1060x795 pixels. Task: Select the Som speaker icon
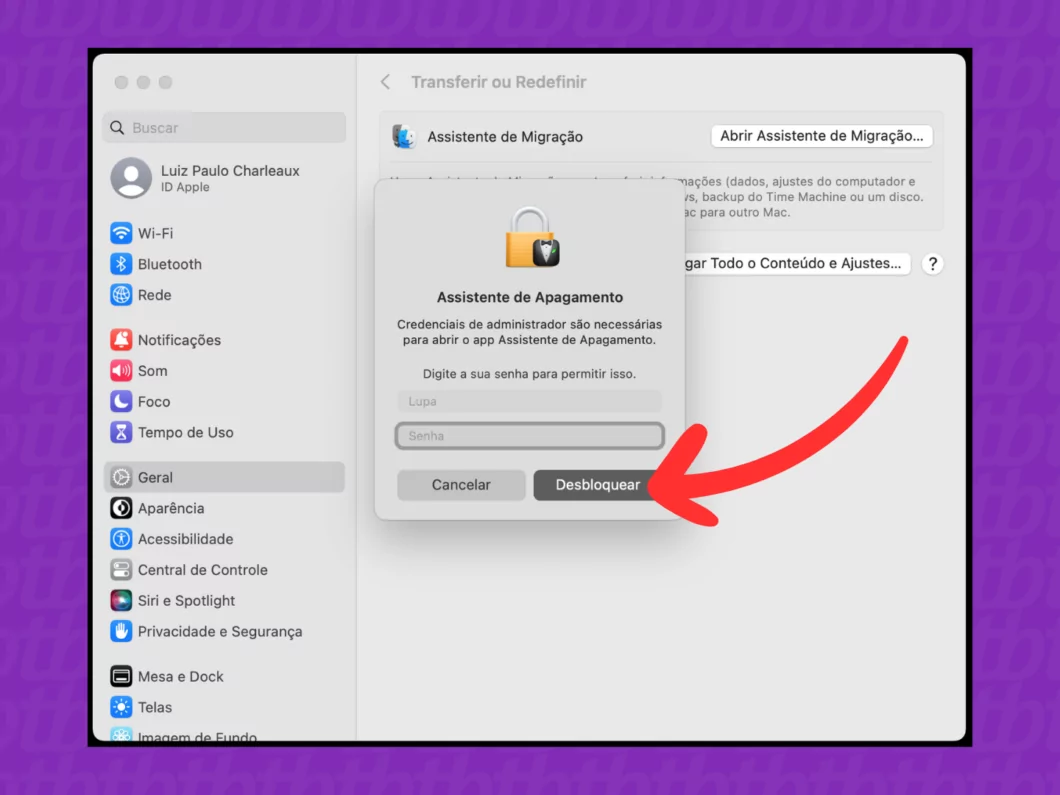[121, 371]
